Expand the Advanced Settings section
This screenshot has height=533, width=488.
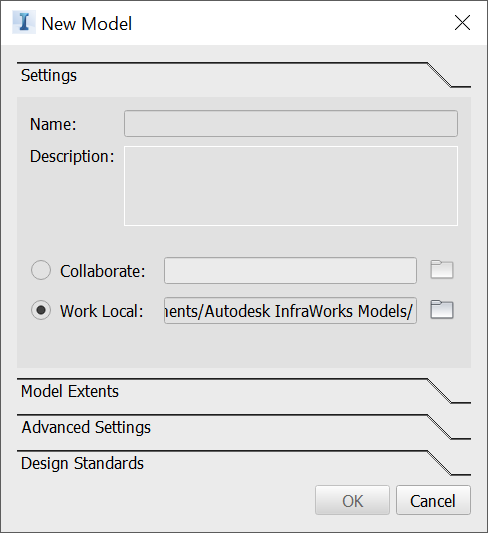click(x=244, y=427)
